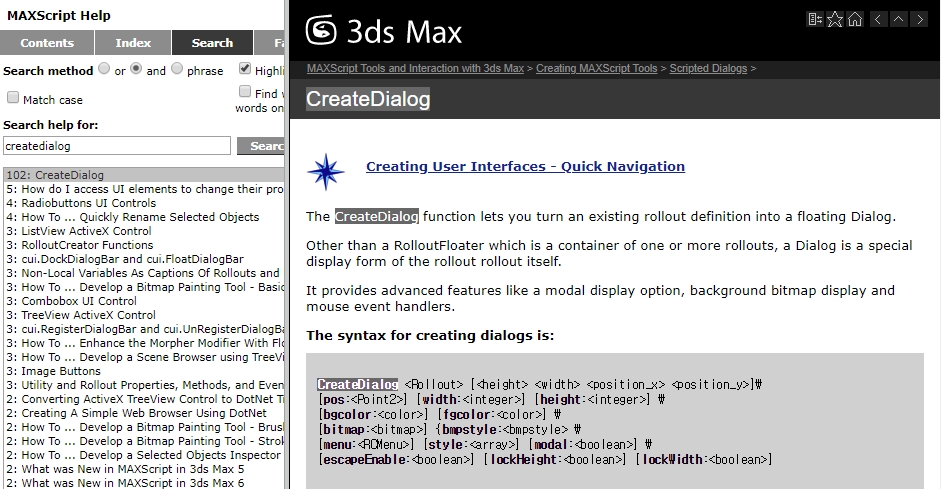The image size is (941, 489).
Task: Select the 'phrase' search method
Action: (176, 68)
